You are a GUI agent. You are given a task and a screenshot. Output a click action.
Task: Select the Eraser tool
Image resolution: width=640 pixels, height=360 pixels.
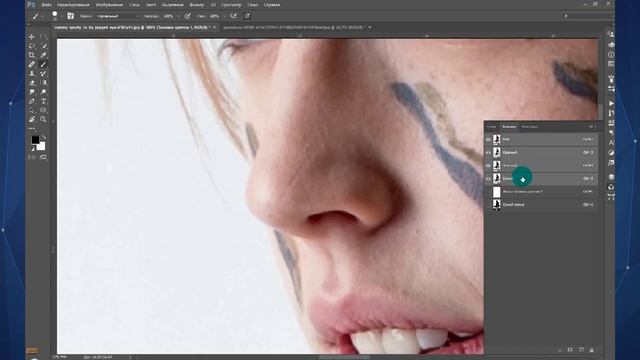[31, 83]
